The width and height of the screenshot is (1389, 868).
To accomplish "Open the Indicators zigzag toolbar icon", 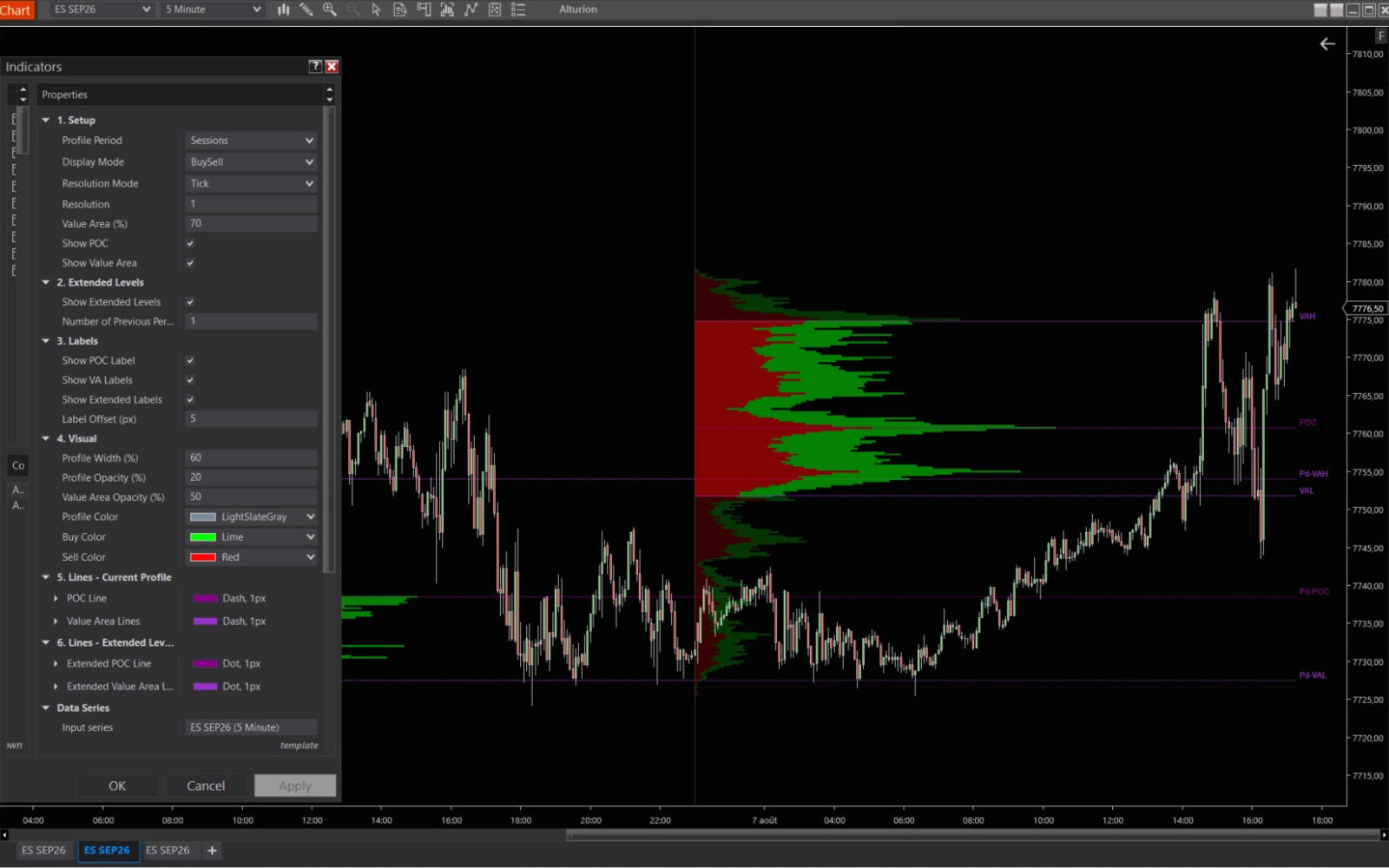I will click(x=471, y=10).
